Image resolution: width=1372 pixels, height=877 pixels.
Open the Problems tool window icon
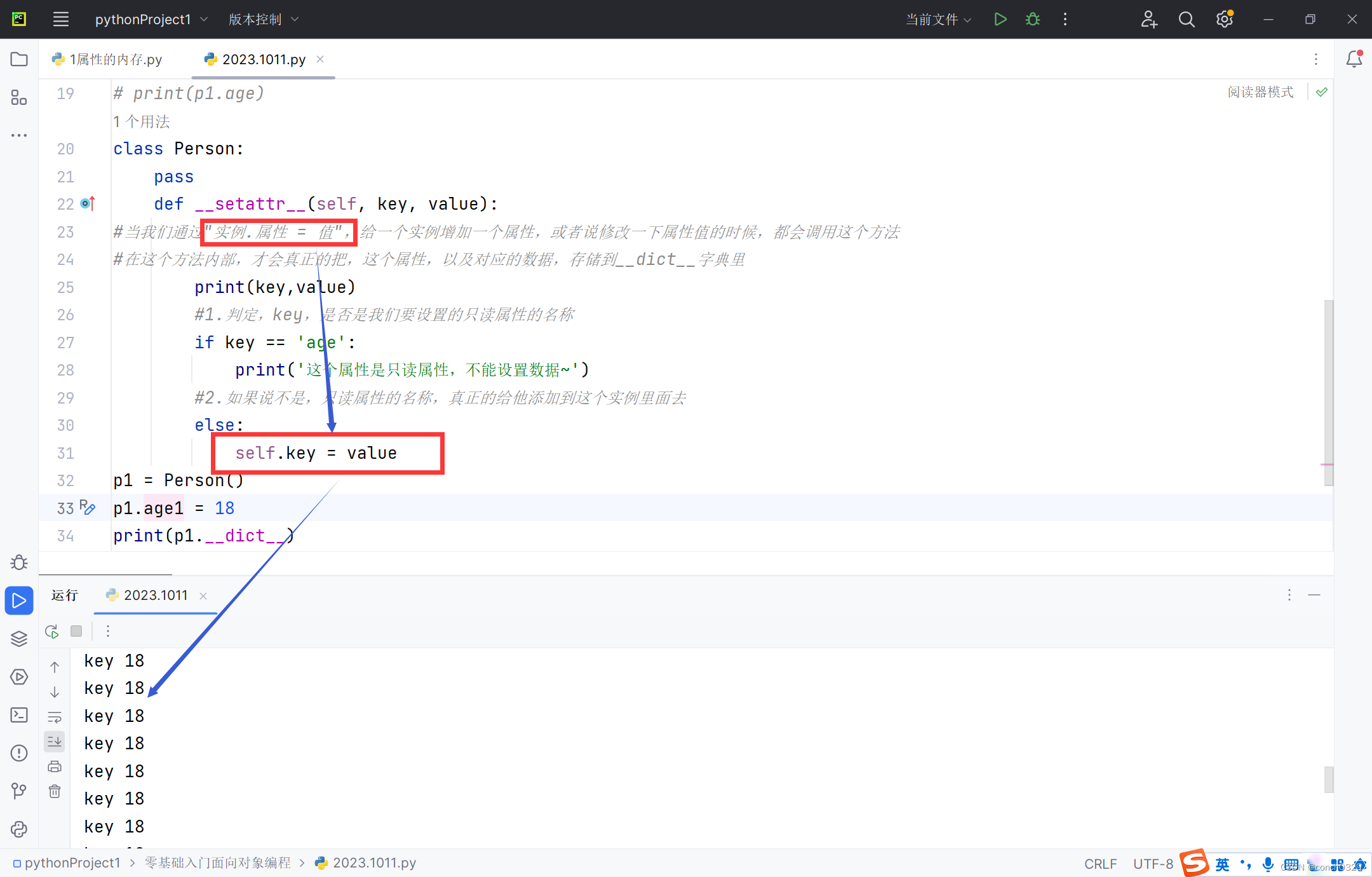[19, 753]
